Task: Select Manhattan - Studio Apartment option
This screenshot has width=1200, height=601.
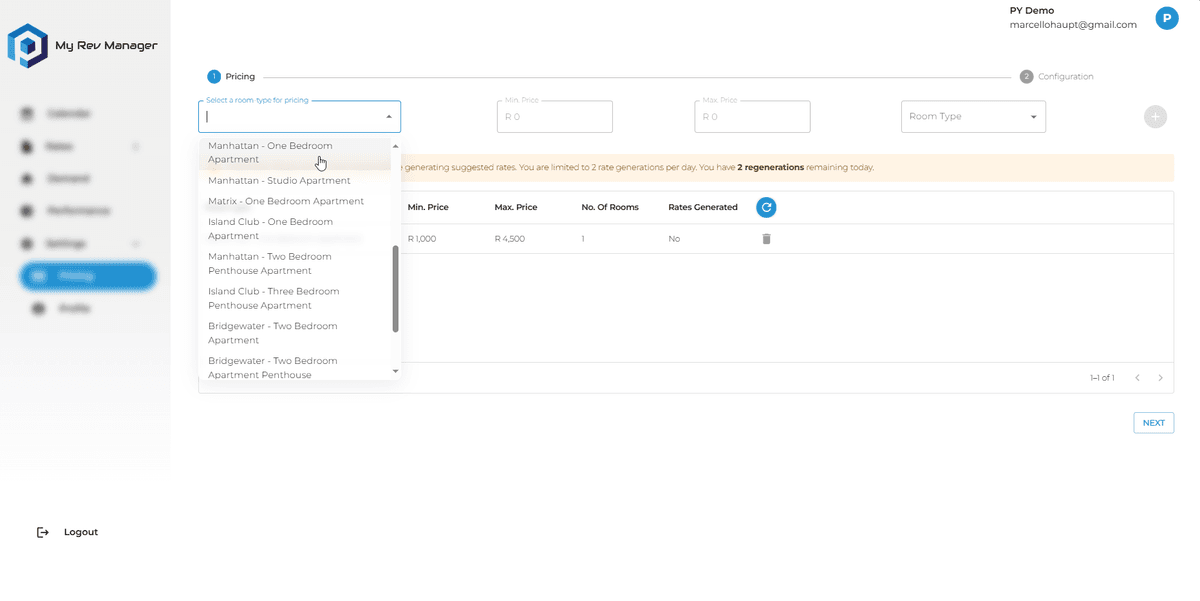Action: 279,181
